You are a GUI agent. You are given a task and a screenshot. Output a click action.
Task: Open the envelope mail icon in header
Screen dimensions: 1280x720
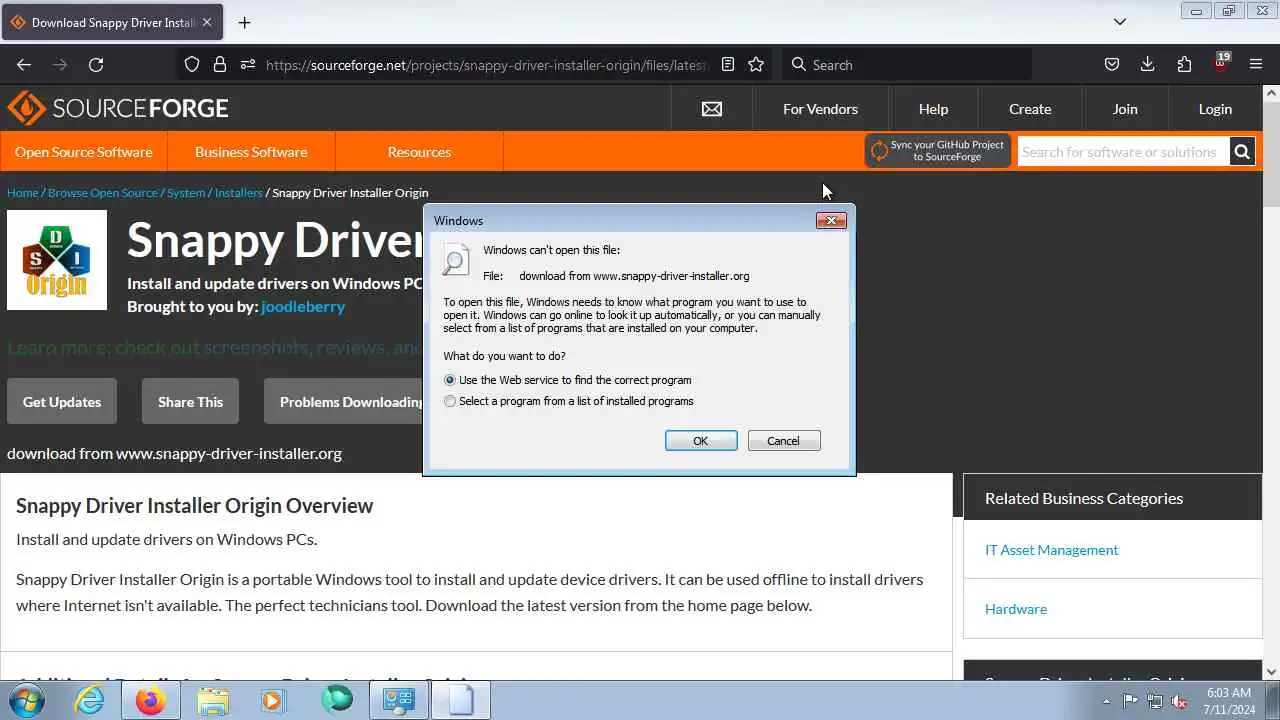712,109
